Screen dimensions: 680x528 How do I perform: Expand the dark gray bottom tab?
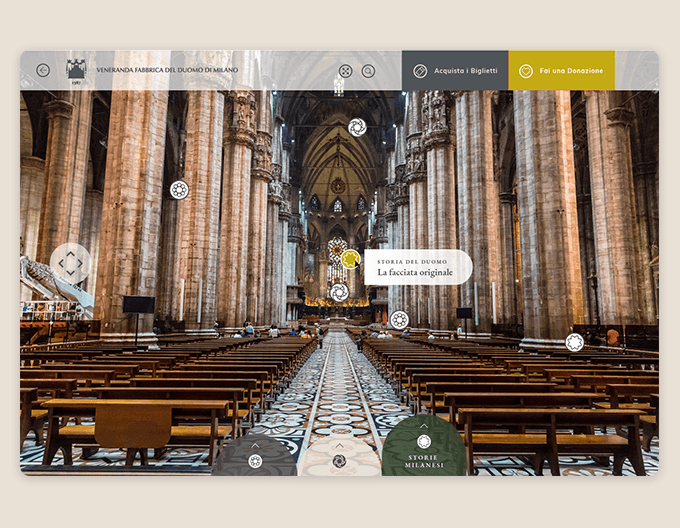point(255,456)
